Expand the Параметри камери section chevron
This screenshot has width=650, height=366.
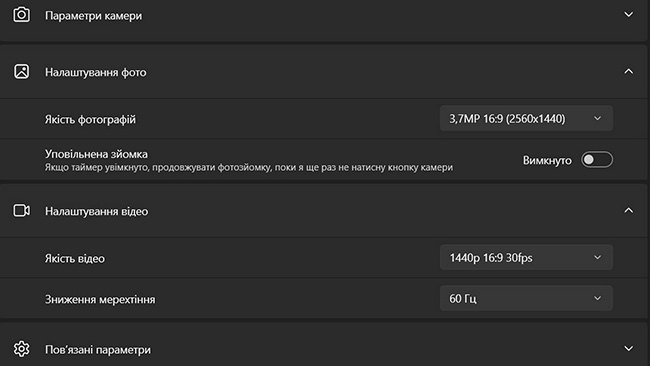pos(628,15)
